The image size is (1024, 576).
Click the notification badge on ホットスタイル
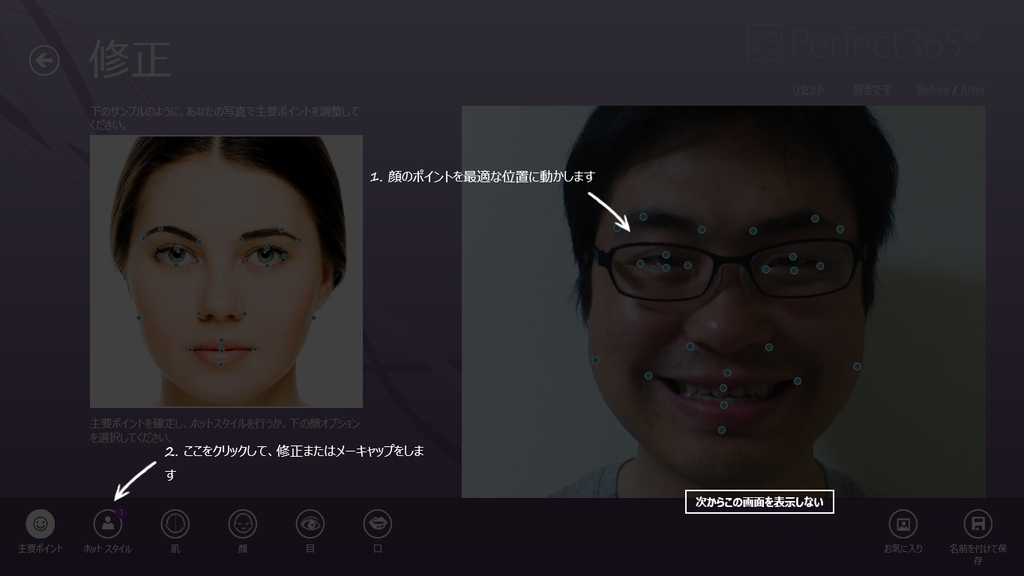(x=120, y=513)
